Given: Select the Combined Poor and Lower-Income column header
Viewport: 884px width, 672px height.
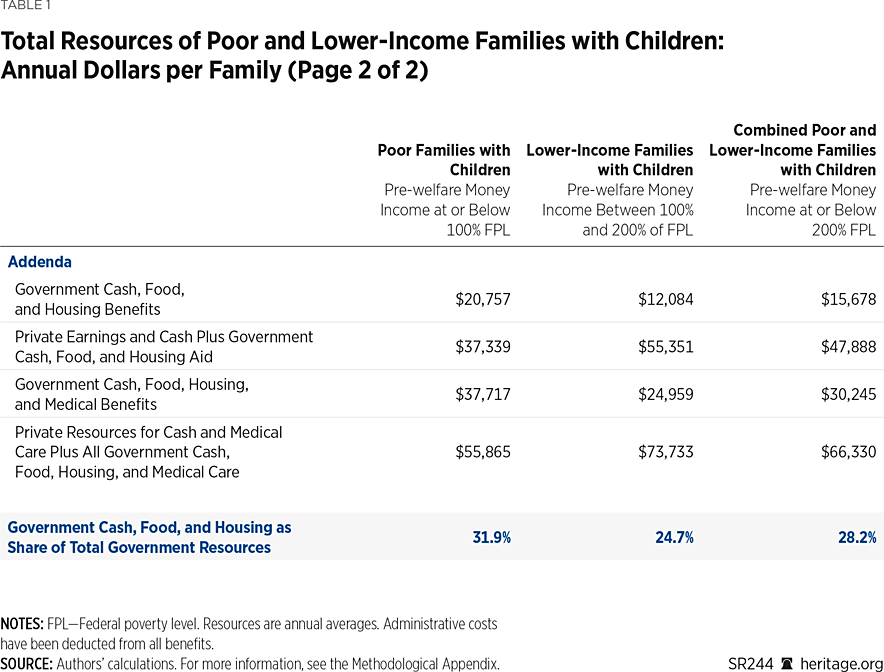Looking at the screenshot, I should click(x=792, y=150).
